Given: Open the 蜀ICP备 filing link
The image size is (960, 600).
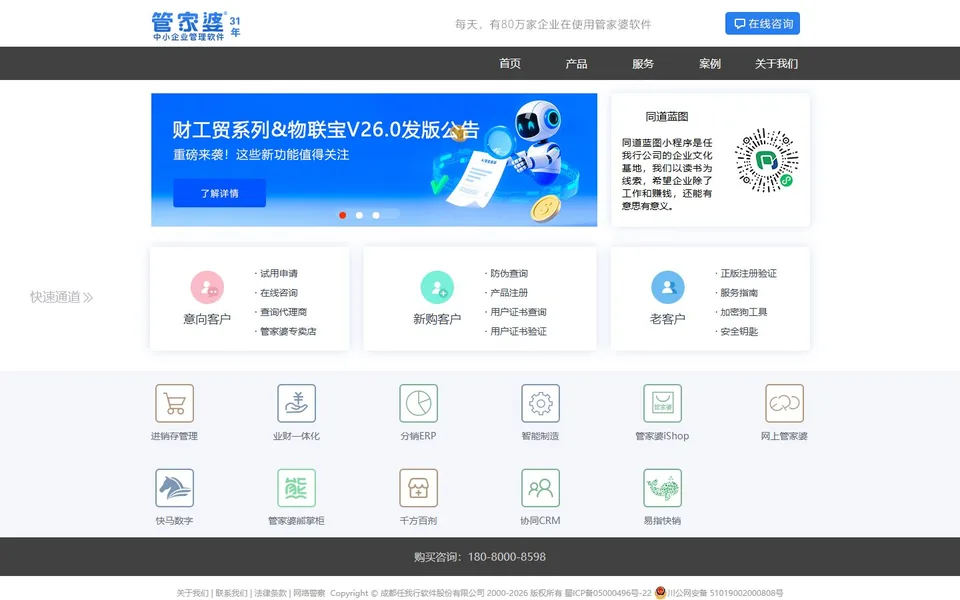Looking at the screenshot, I should pos(608,593).
